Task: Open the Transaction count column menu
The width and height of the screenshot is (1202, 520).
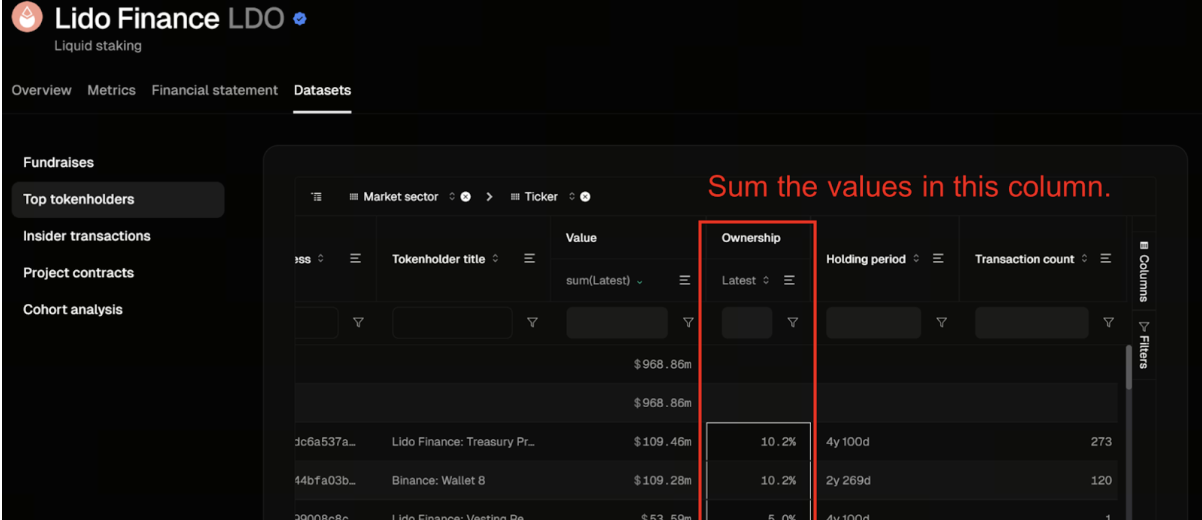Action: click(1105, 259)
